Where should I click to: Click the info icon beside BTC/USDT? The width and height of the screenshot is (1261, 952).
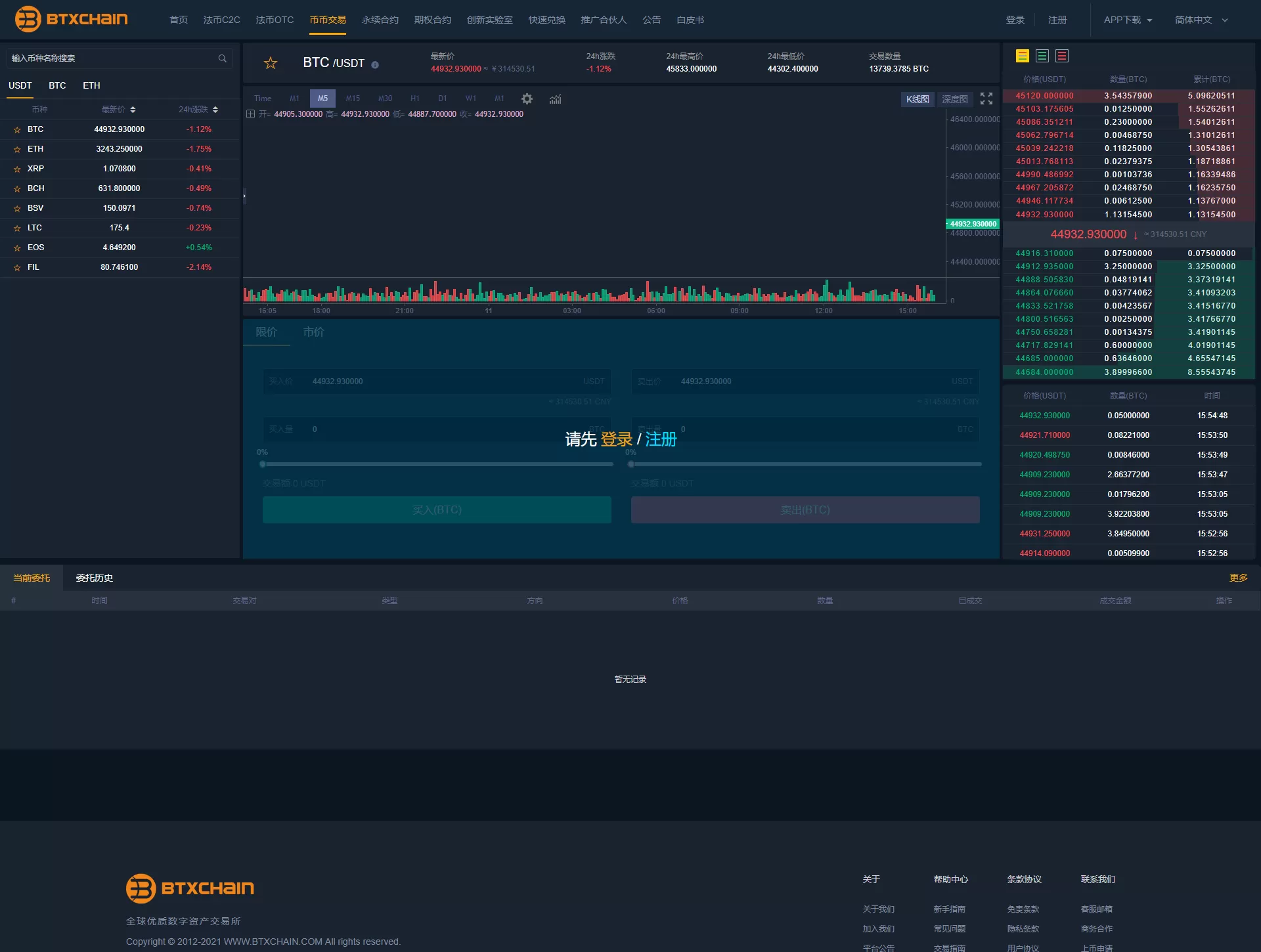click(375, 65)
